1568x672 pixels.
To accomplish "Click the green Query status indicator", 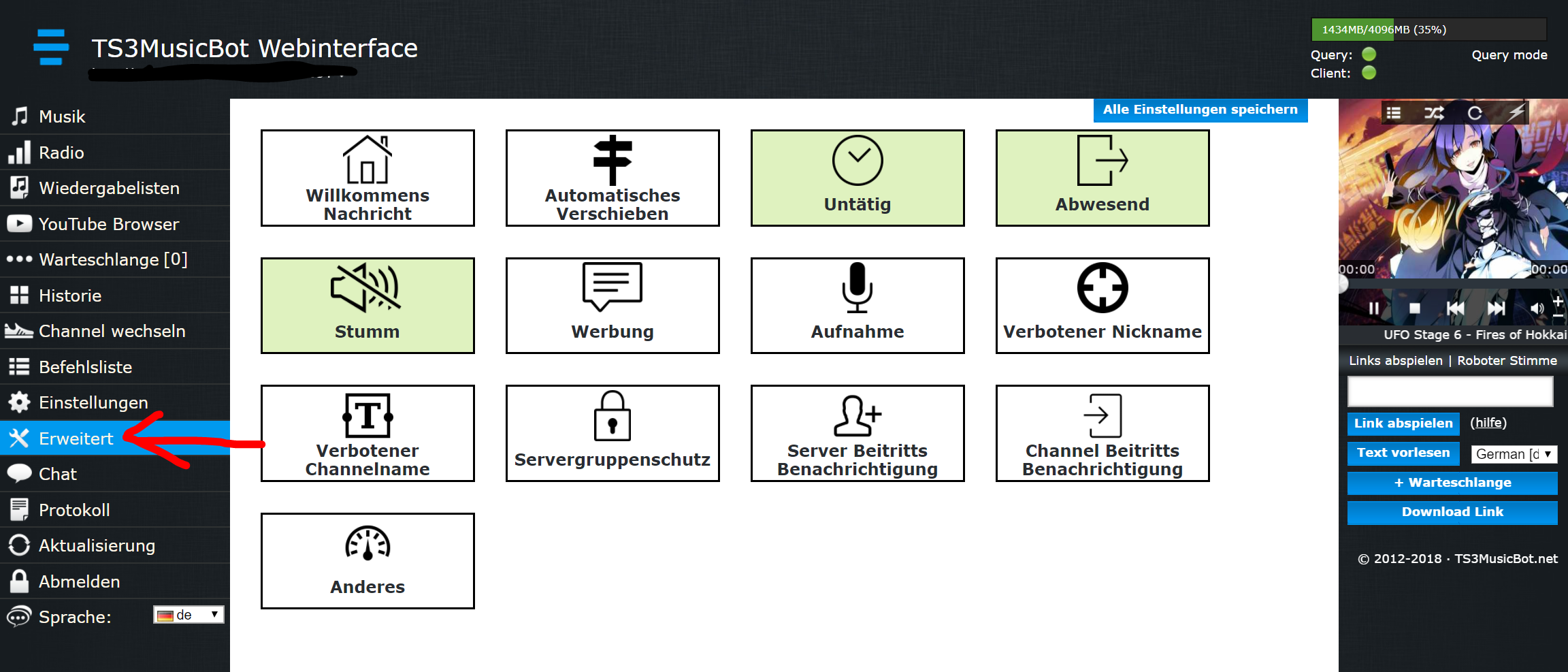I will (1369, 54).
